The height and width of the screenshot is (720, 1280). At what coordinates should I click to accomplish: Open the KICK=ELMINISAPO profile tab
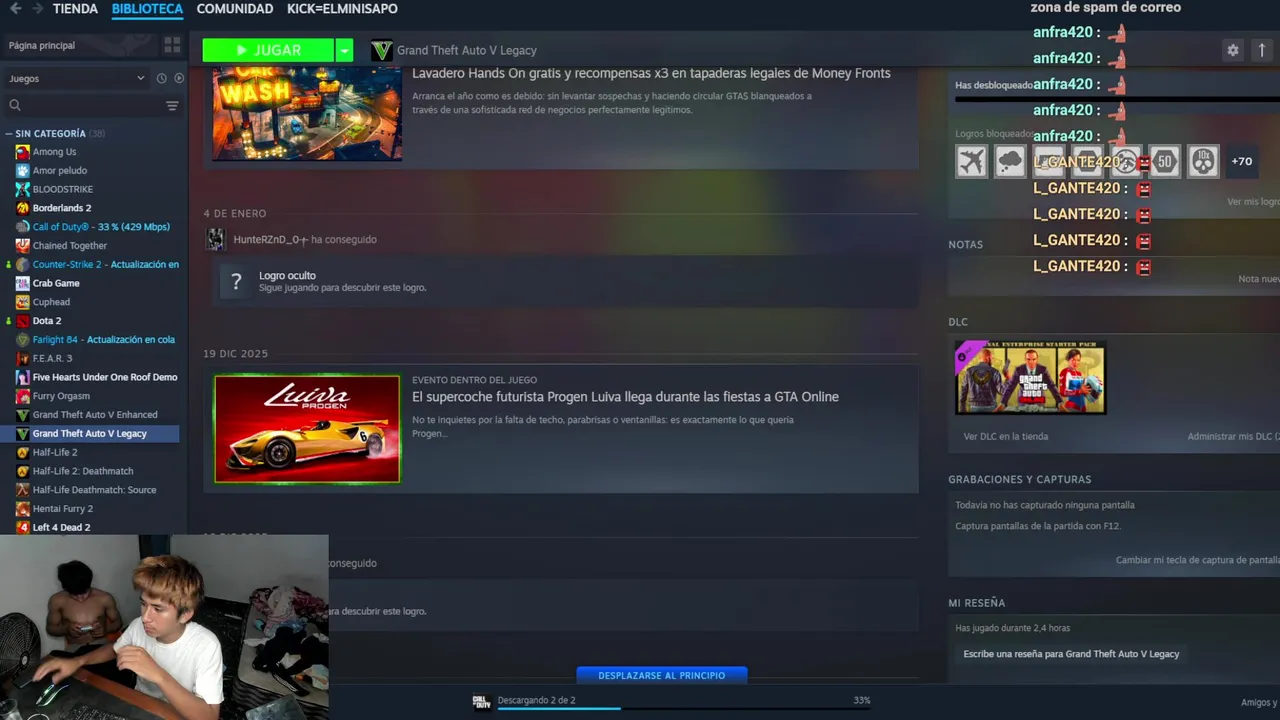tap(342, 9)
